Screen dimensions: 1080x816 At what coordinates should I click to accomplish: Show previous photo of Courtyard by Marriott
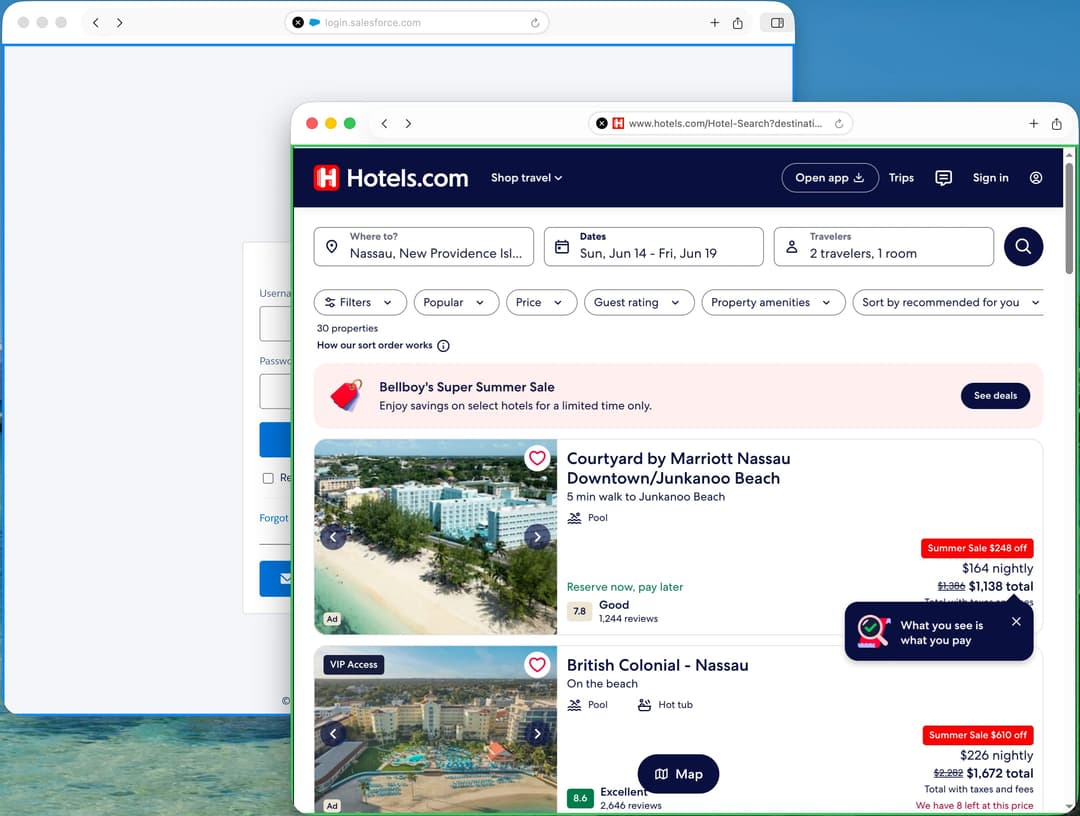coord(333,536)
